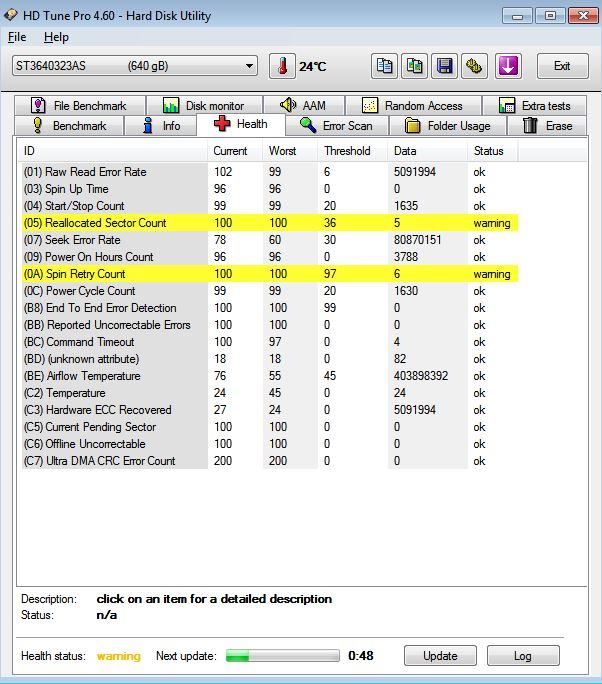602x684 pixels.
Task: Select the Spin Up Time row
Action: tap(270, 189)
